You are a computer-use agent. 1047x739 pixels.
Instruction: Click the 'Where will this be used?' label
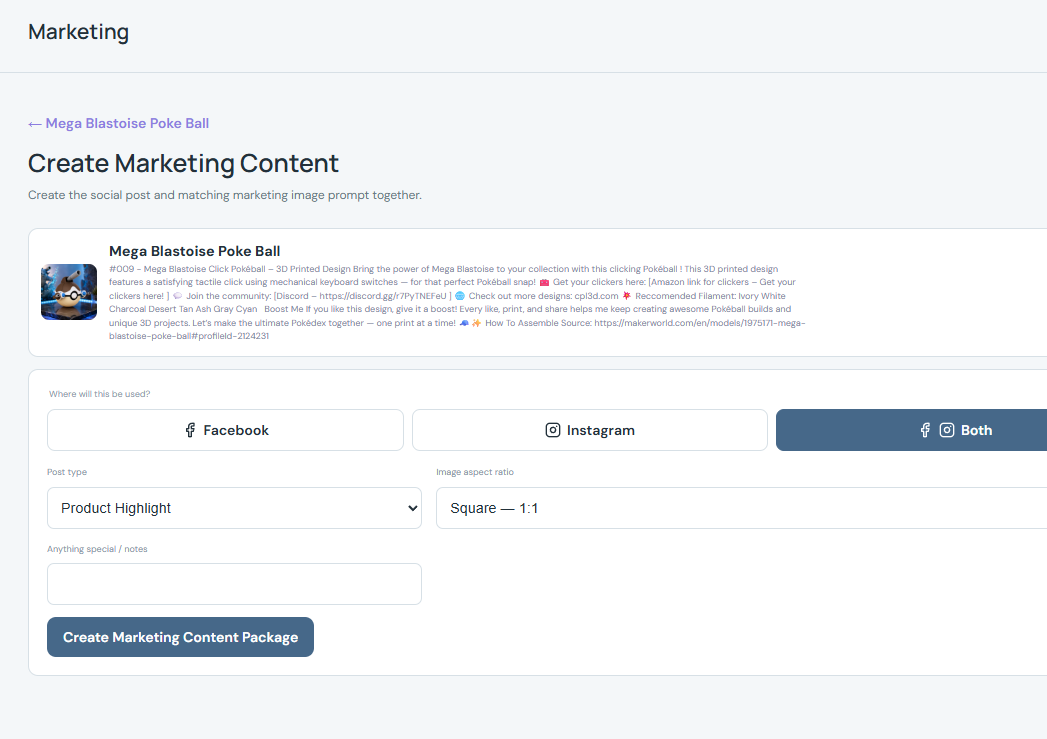(x=99, y=394)
